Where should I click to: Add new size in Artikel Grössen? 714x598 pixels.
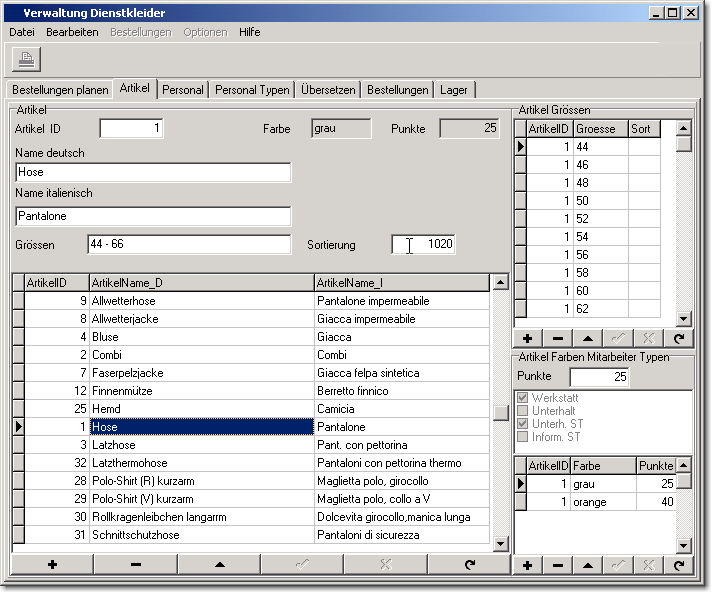click(x=527, y=339)
